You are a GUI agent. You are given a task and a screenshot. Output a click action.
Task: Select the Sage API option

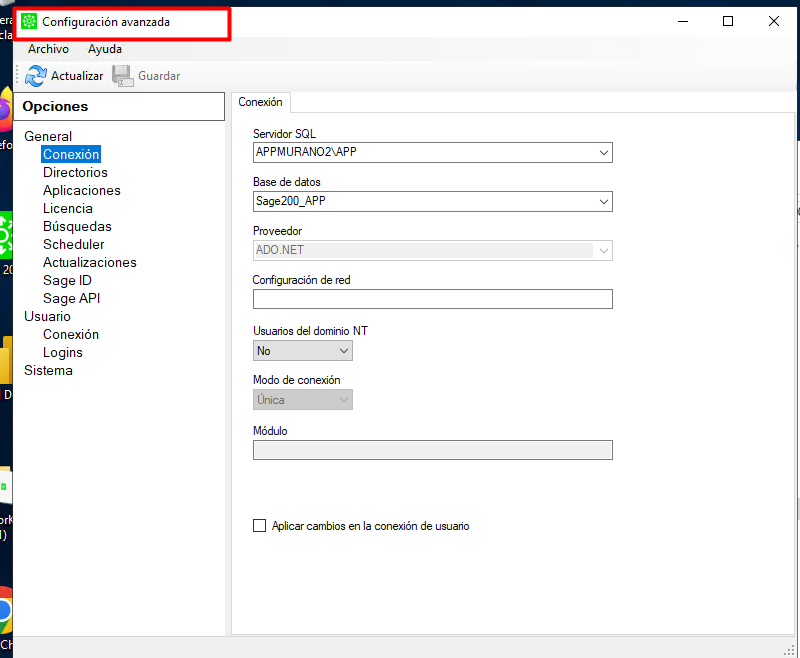click(x=71, y=298)
